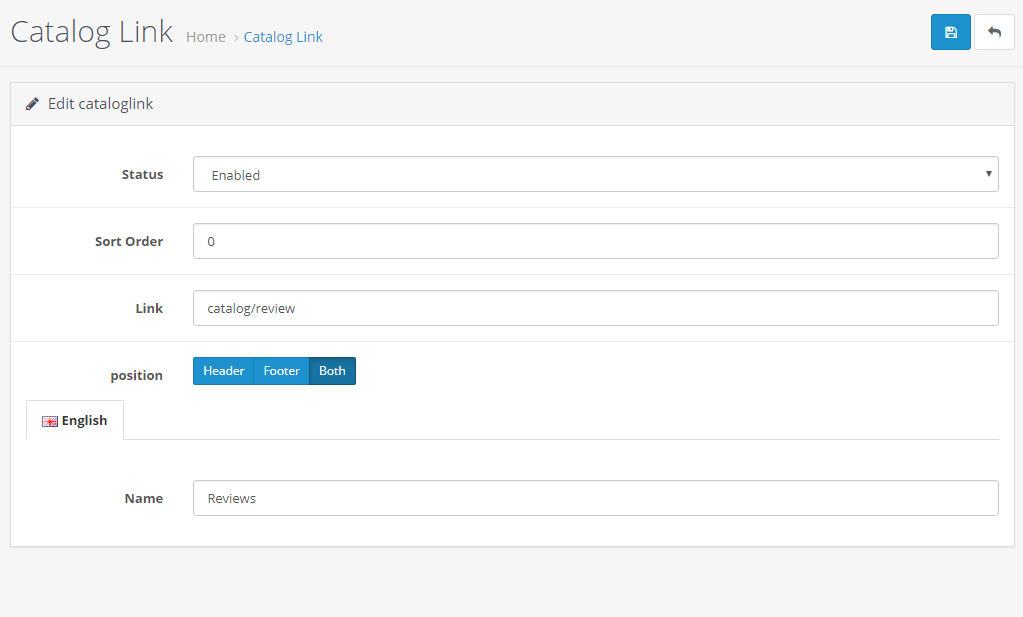This screenshot has height=617, width=1023.
Task: Click the position label text
Action: pyautogui.click(x=136, y=376)
